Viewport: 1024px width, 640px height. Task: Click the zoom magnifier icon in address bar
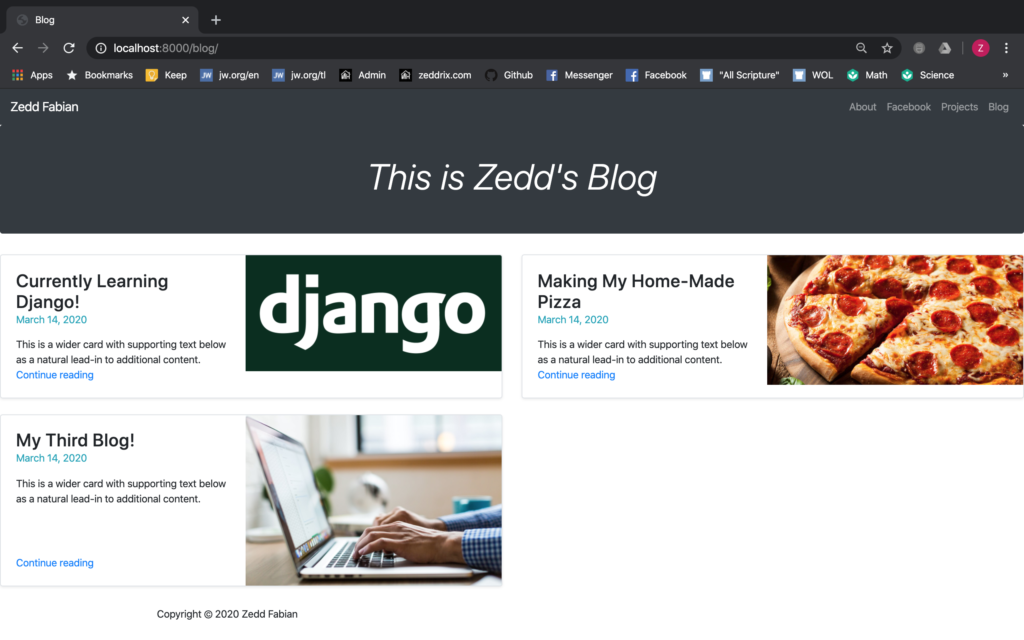pos(861,48)
